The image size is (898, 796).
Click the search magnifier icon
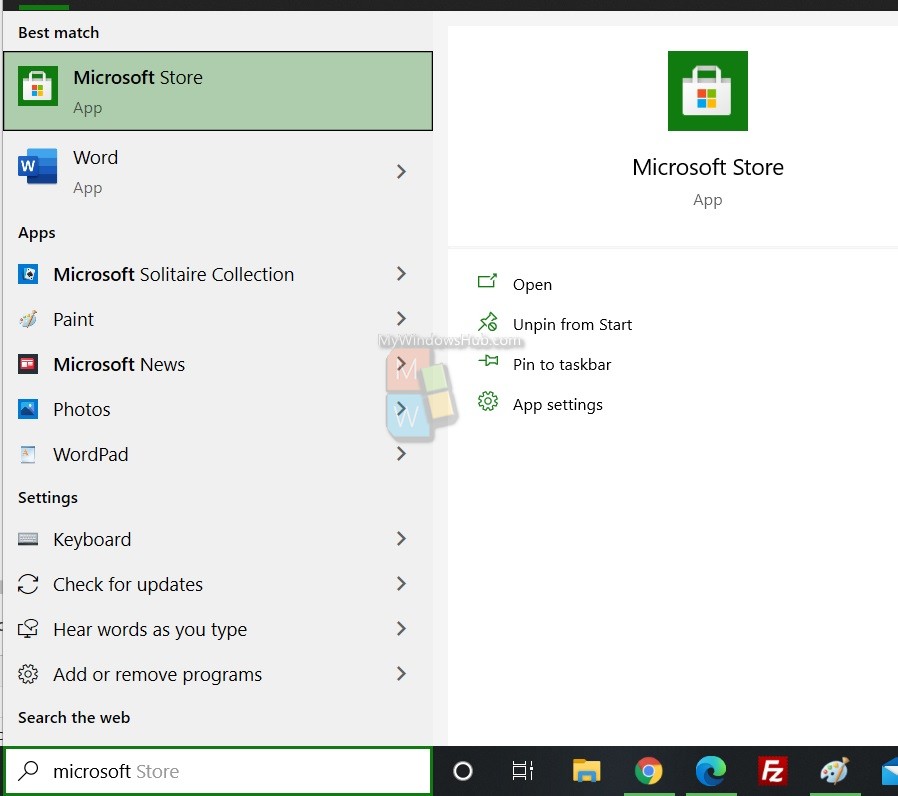coord(28,771)
